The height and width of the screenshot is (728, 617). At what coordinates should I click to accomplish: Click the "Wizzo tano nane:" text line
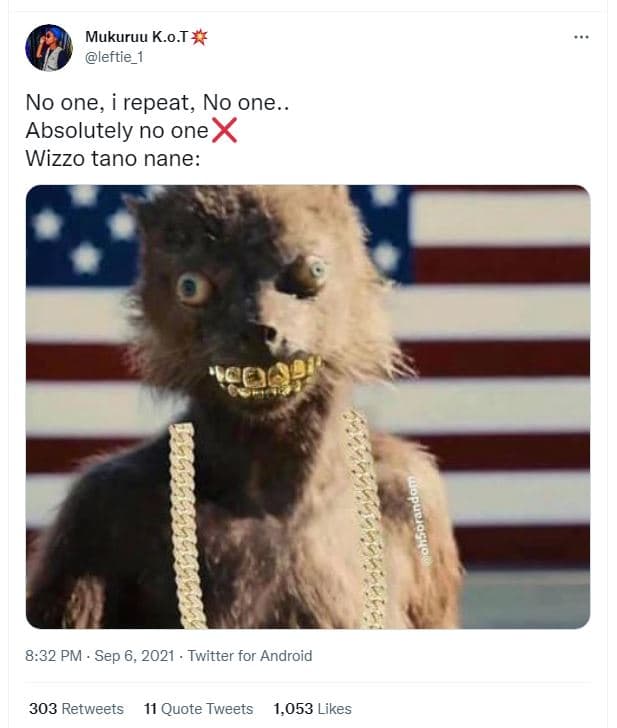pyautogui.click(x=113, y=158)
